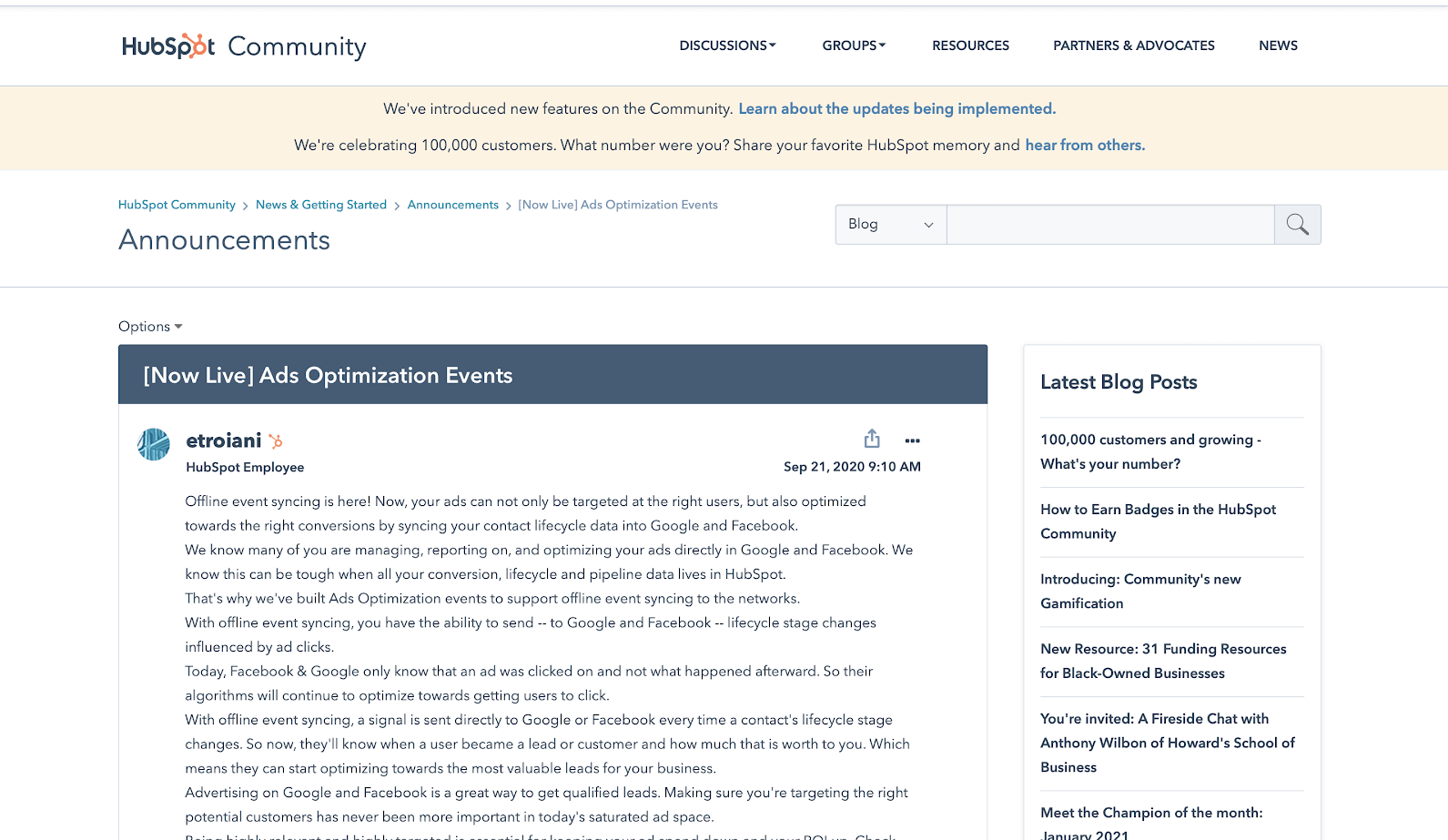Click the magnifying glass search button
The width and height of the screenshot is (1448, 840).
[1297, 224]
